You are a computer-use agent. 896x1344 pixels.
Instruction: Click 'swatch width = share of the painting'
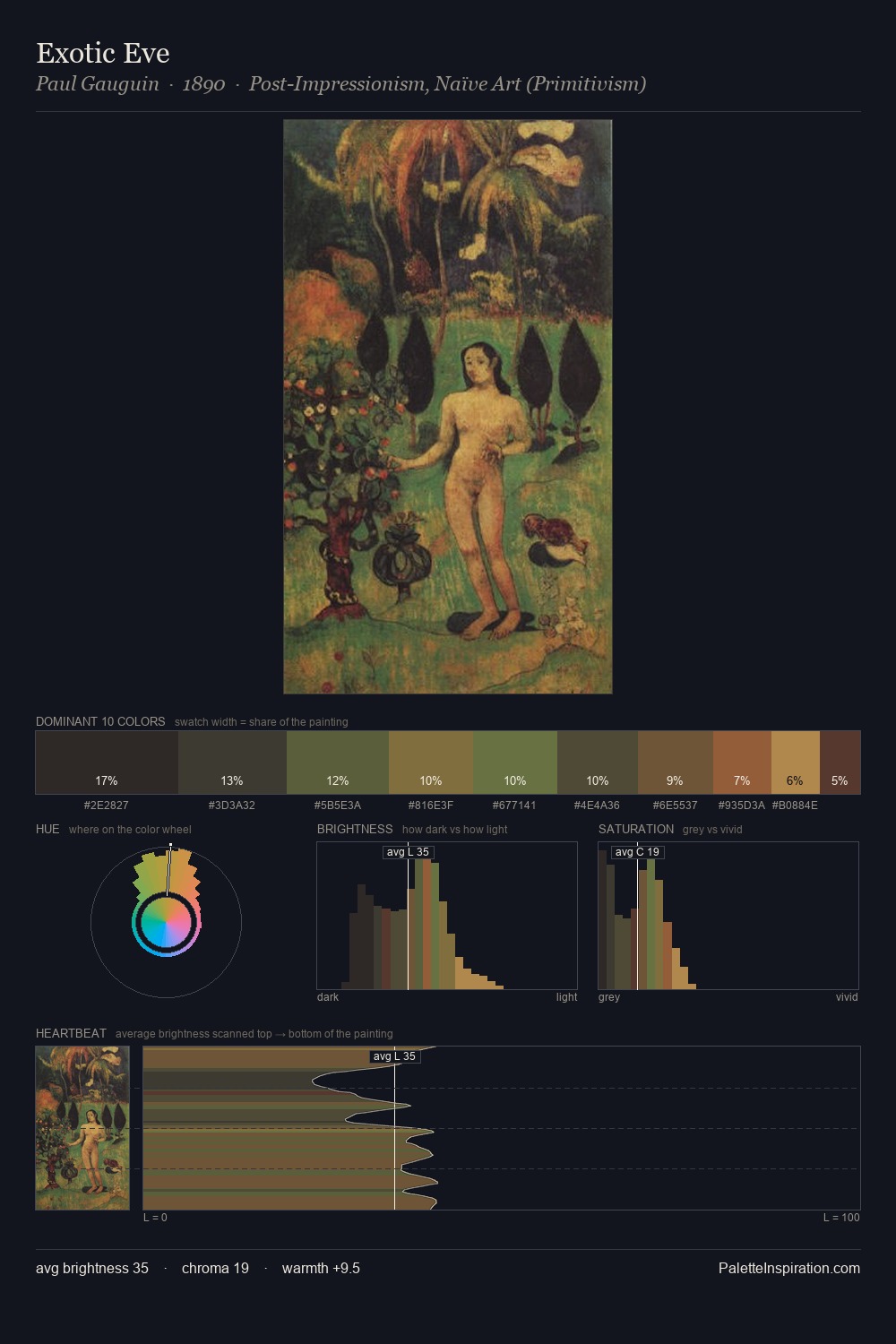262,722
